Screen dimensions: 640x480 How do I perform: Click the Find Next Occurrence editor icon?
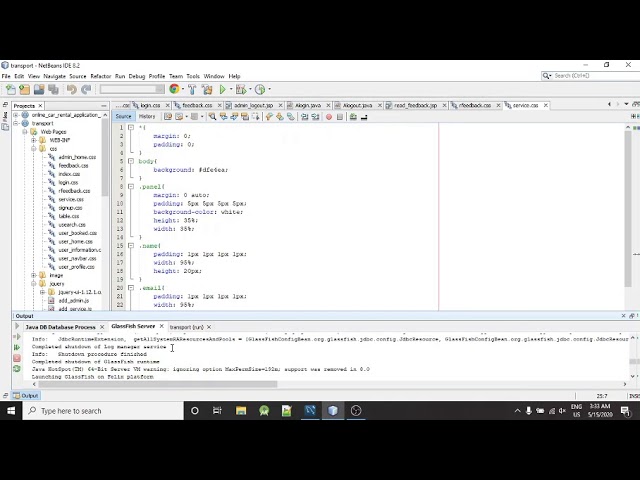pyautogui.click(x=234, y=117)
